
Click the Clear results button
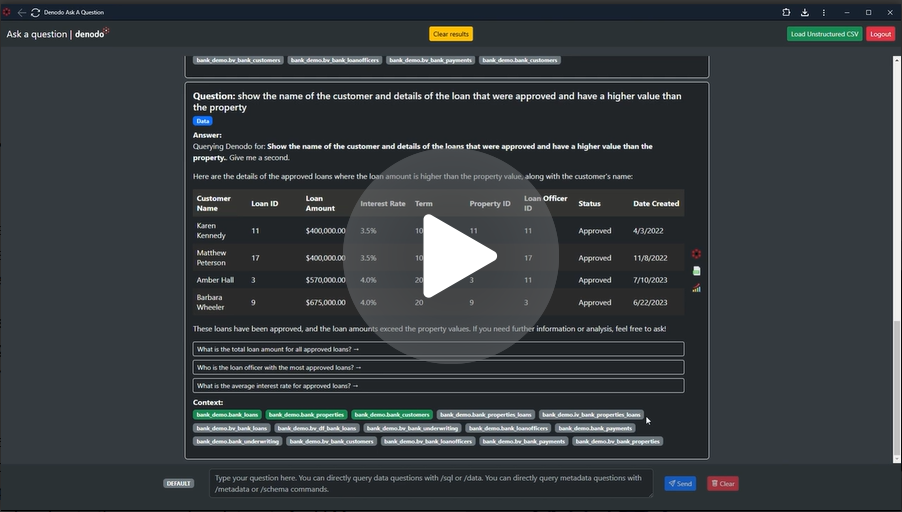pyautogui.click(x=451, y=34)
